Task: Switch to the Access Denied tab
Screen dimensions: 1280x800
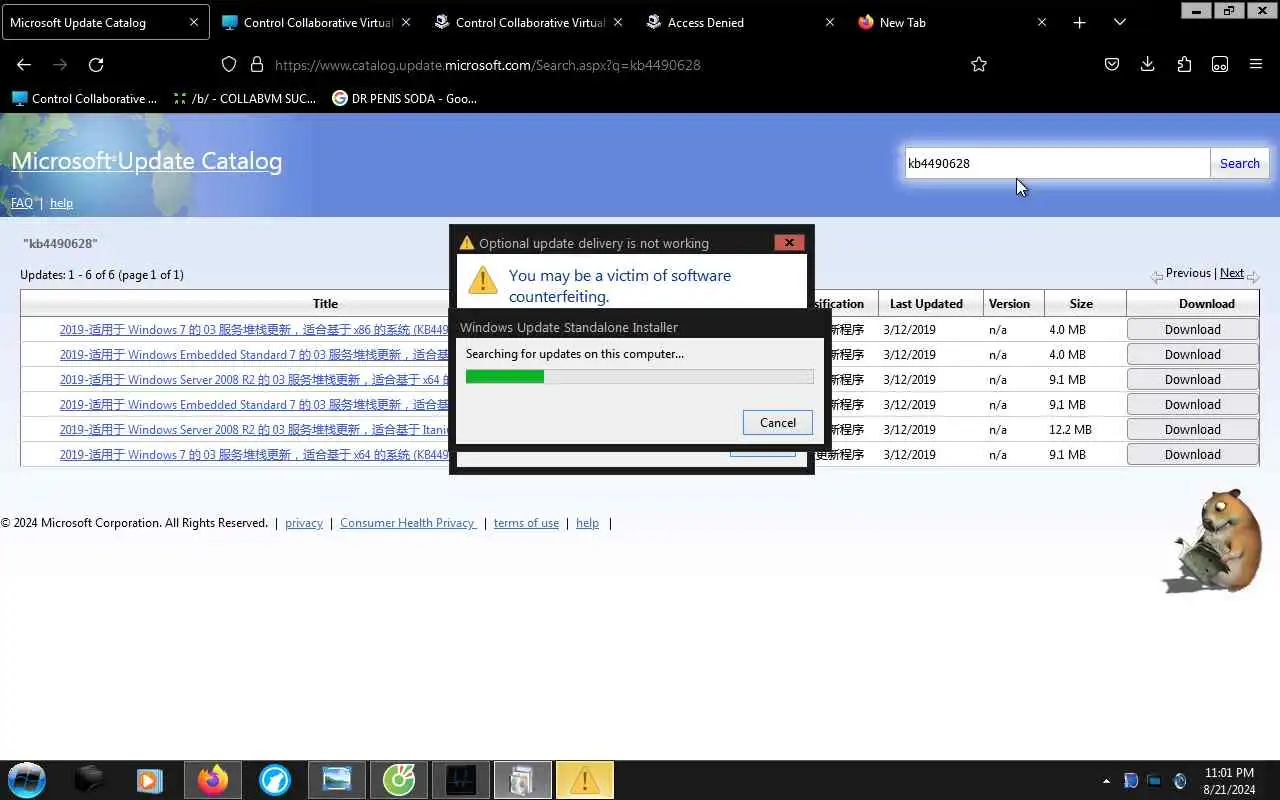Action: point(741,22)
